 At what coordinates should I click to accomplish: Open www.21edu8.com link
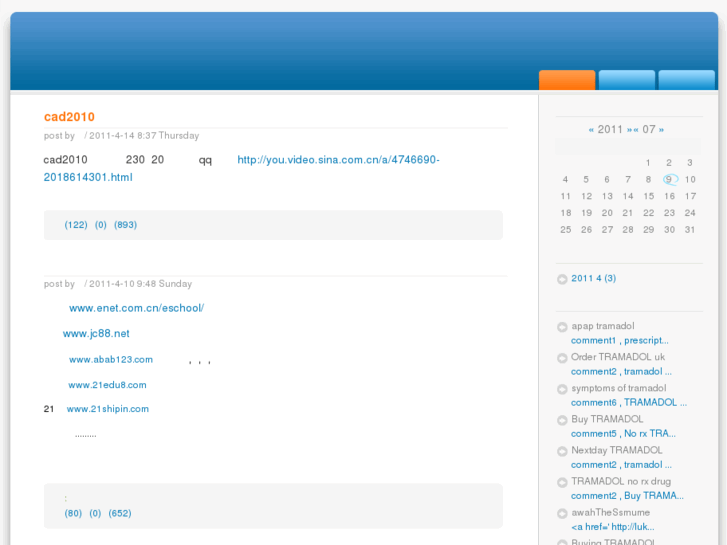107,385
